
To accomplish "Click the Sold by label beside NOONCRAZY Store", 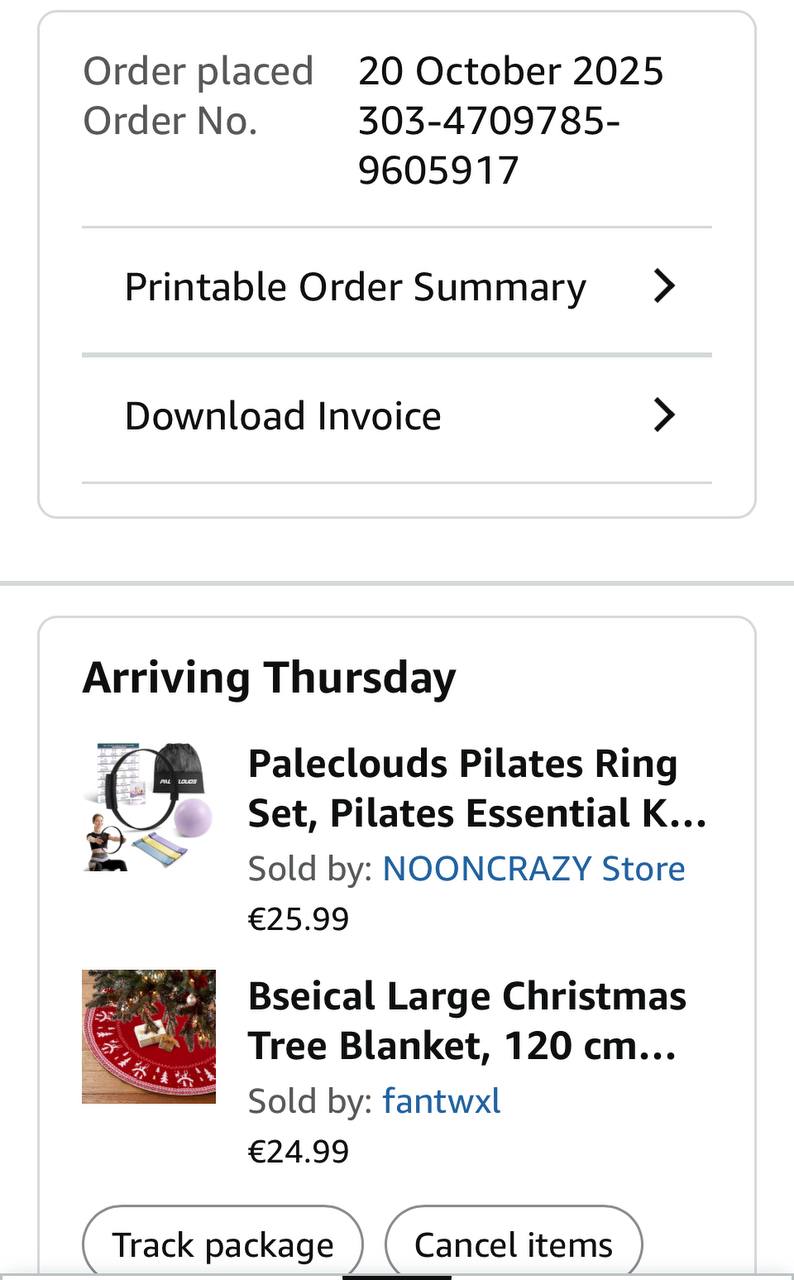I will [x=310, y=868].
